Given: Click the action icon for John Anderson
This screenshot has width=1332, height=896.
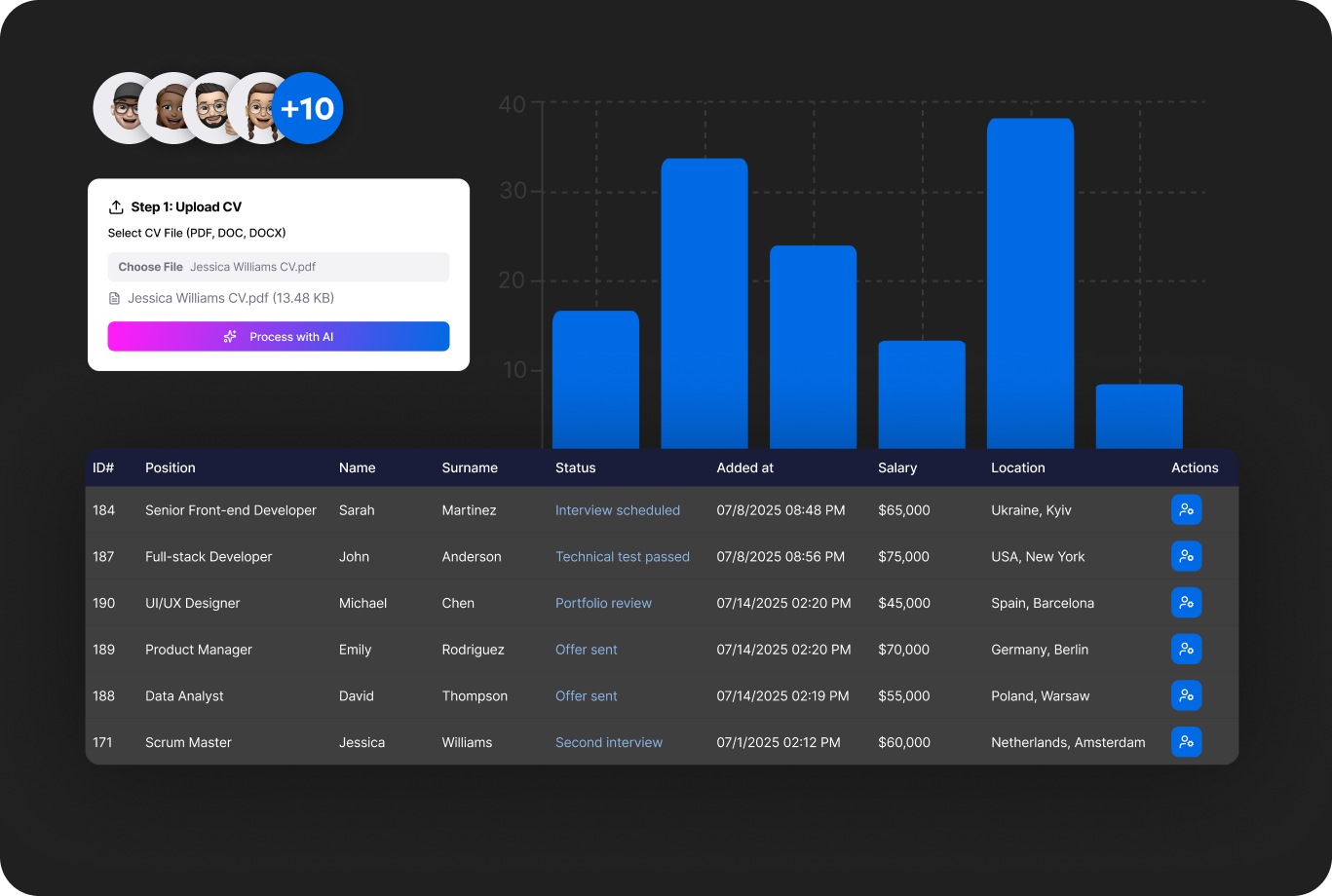Looking at the screenshot, I should tap(1186, 556).
